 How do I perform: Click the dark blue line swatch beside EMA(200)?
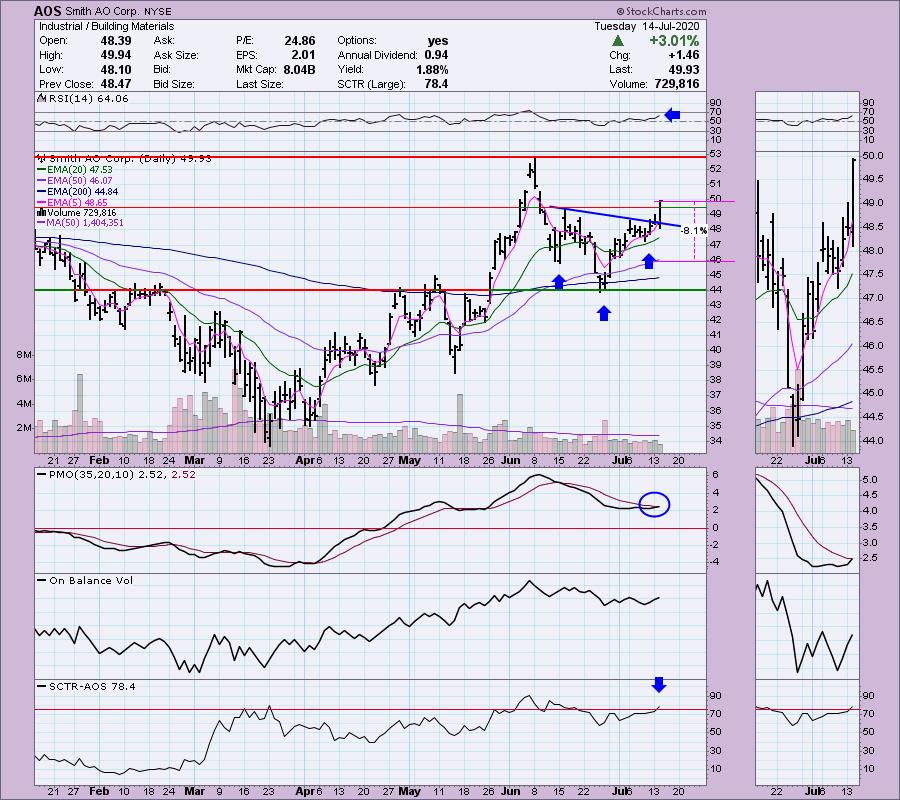coord(41,192)
